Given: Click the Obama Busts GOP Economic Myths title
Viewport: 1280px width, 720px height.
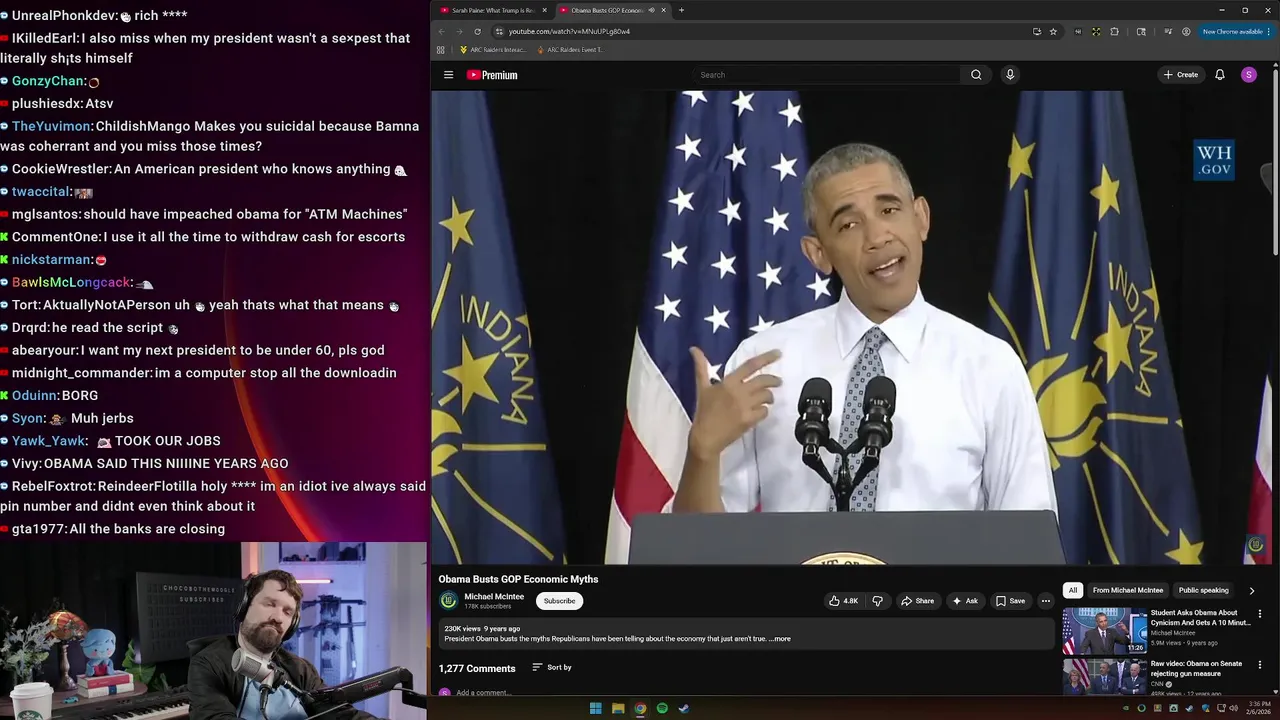Looking at the screenshot, I should click(518, 579).
